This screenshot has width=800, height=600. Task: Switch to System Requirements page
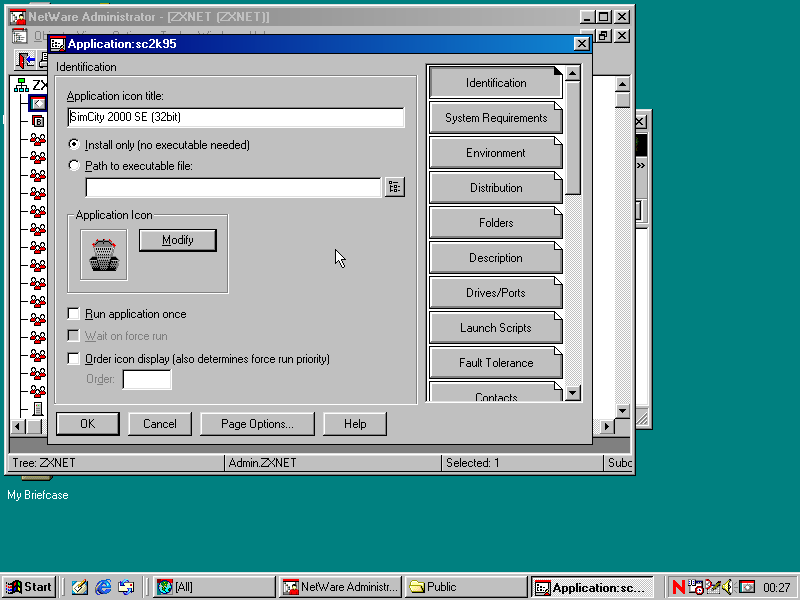(495, 118)
